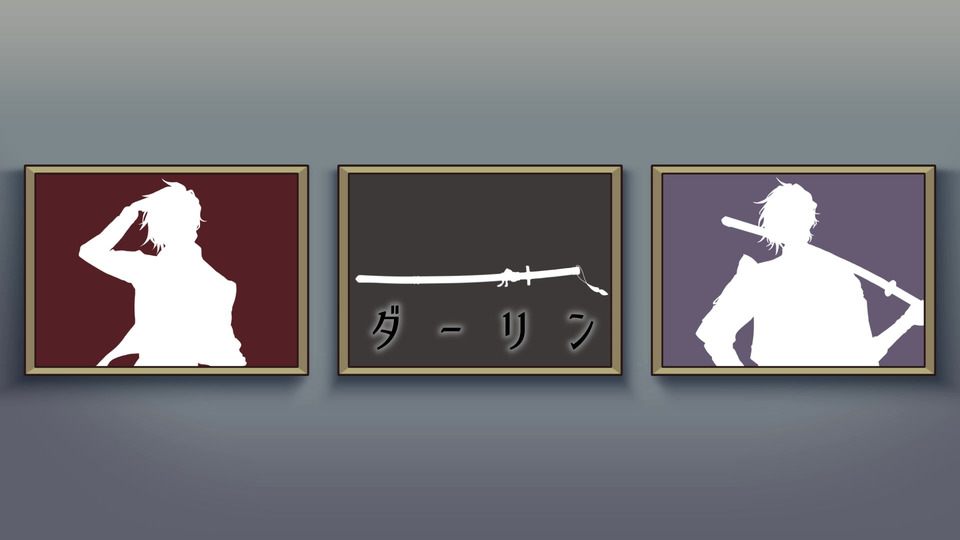Select the long dash character ー
The image size is (960, 540).
point(451,331)
